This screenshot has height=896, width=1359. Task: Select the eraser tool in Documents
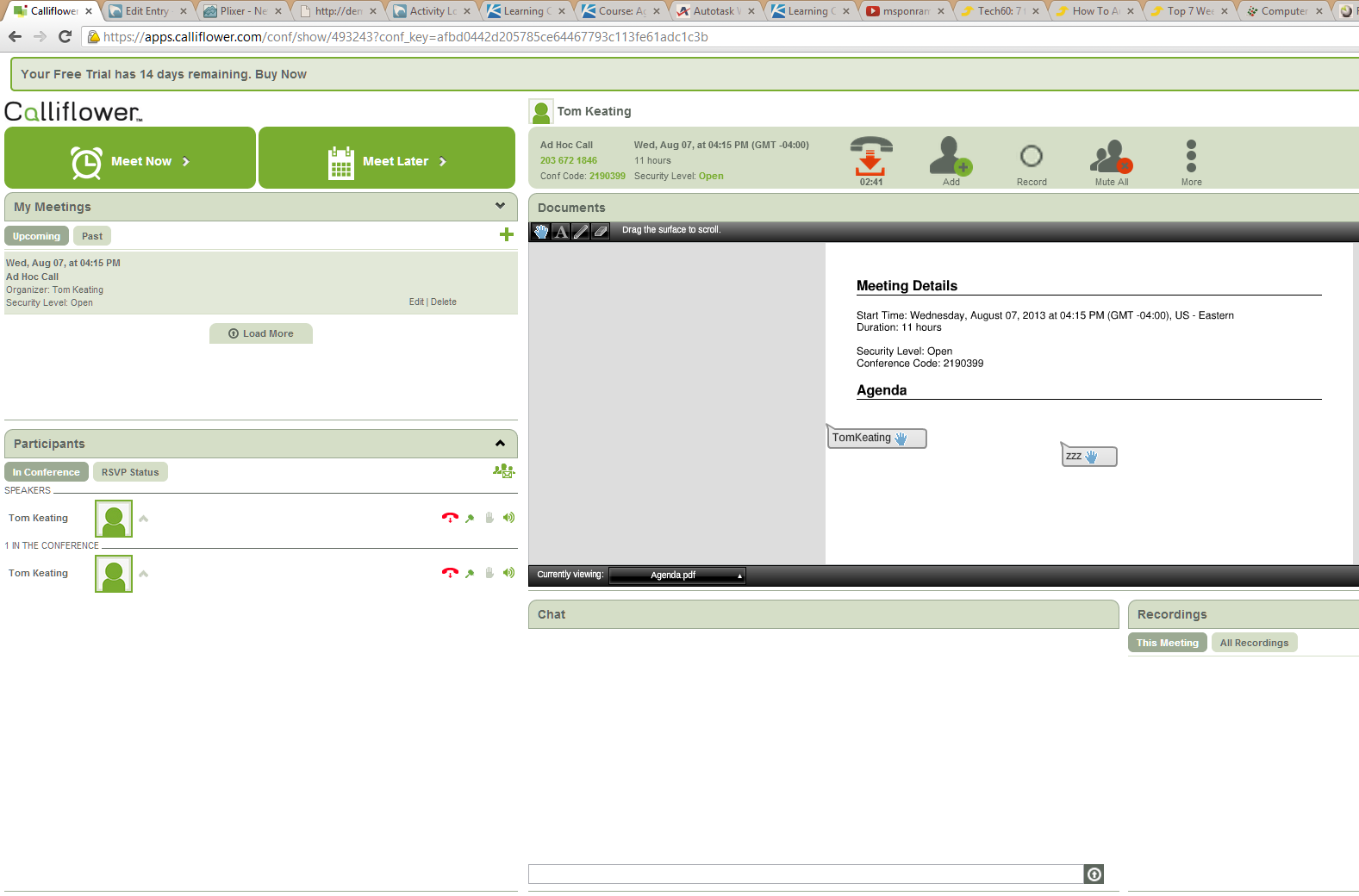point(601,231)
